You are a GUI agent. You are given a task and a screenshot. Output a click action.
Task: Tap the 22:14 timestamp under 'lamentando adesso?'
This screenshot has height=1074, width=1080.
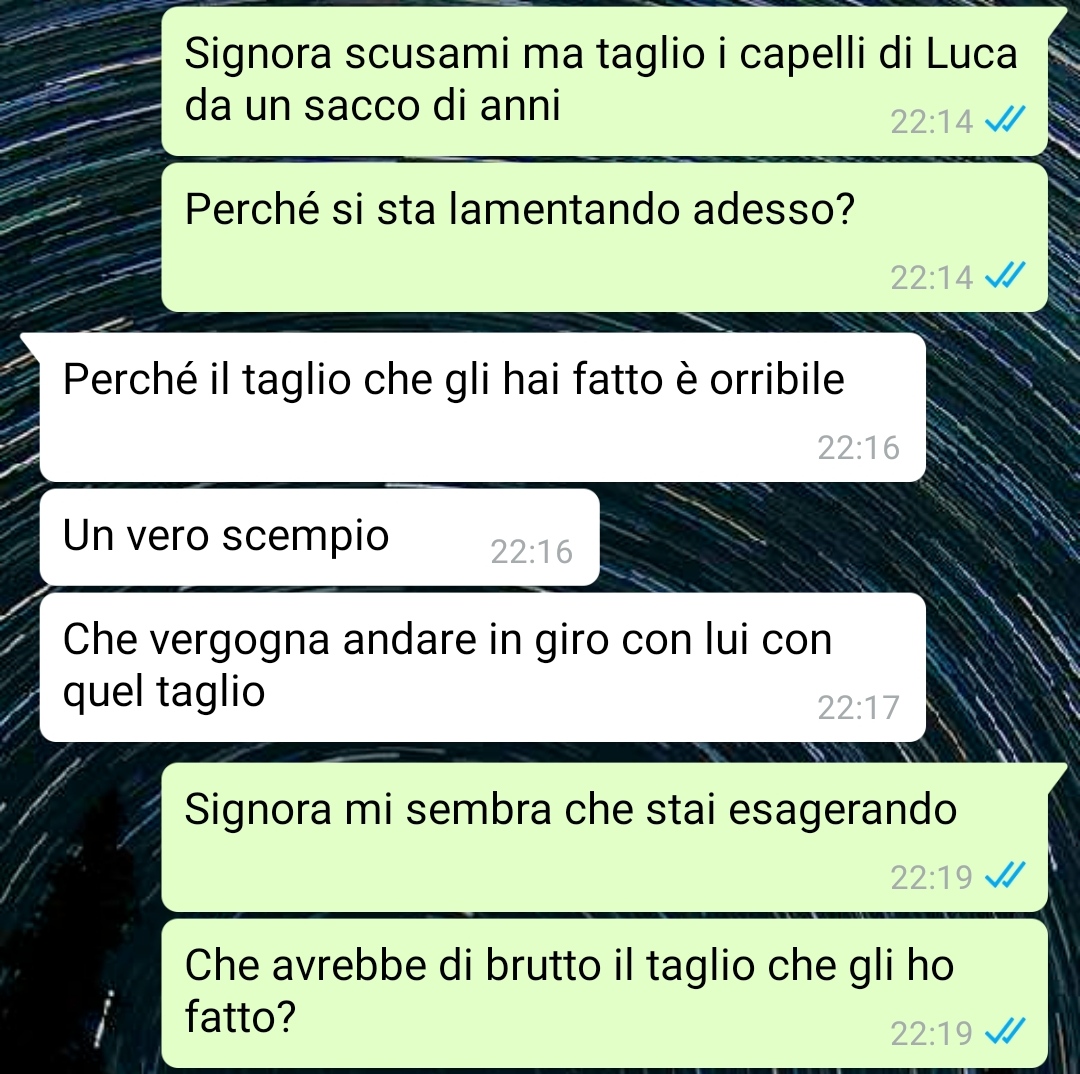click(x=931, y=278)
